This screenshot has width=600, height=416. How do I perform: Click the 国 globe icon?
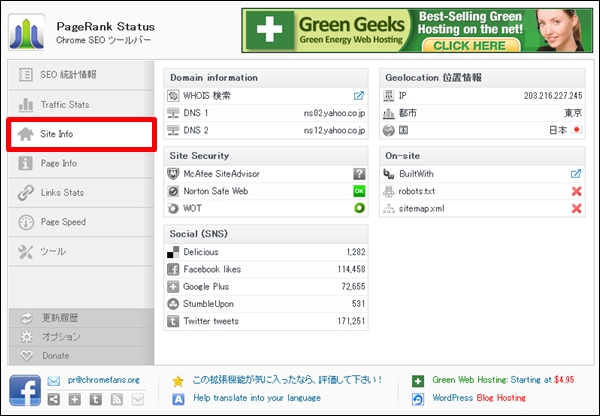[x=388, y=131]
